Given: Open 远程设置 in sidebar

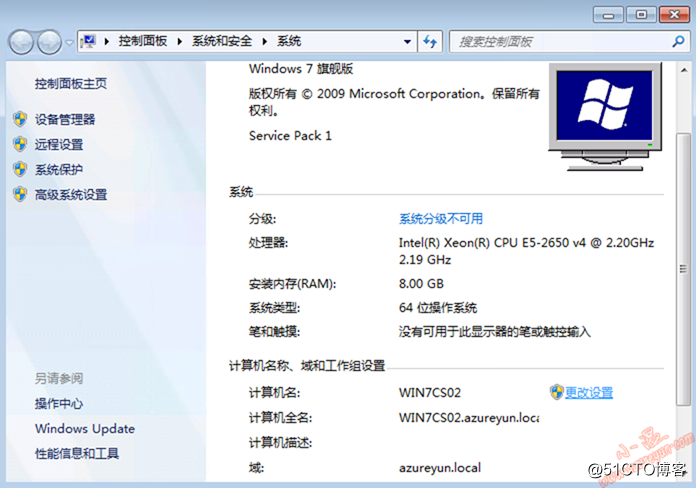Looking at the screenshot, I should click(x=59, y=144).
